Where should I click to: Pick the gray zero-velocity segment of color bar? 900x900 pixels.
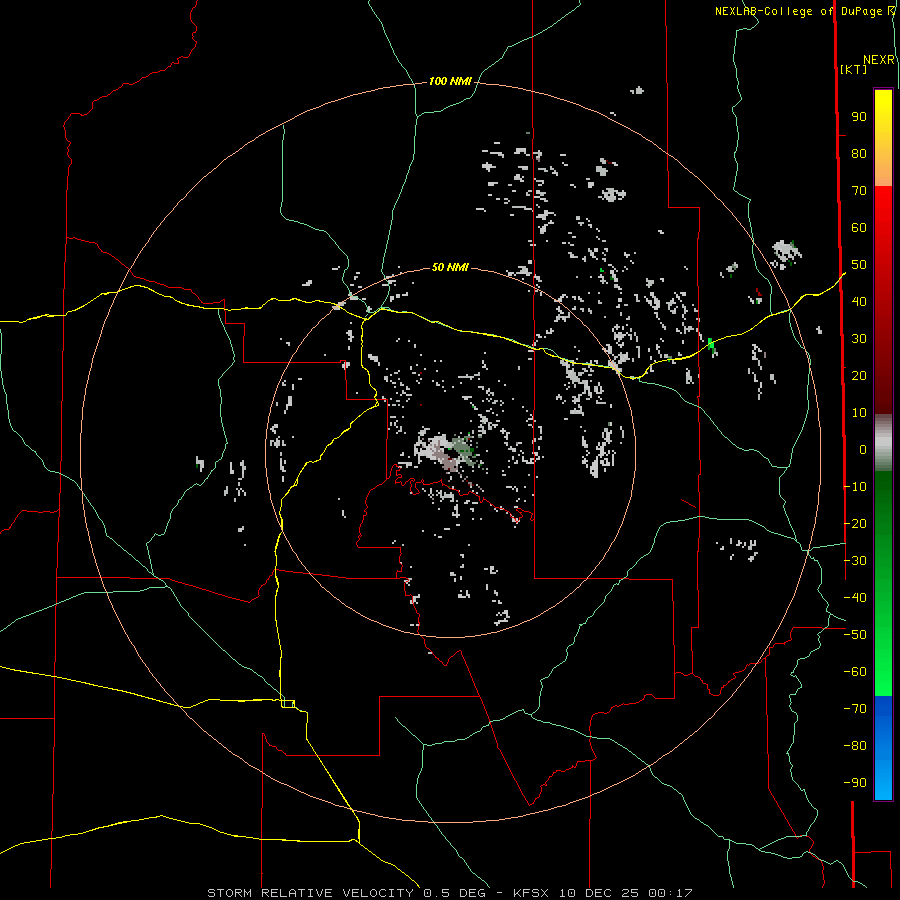pos(883,443)
